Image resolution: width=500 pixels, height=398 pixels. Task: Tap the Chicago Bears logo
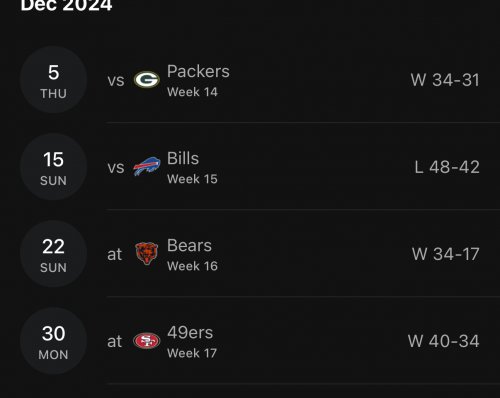pos(147,253)
